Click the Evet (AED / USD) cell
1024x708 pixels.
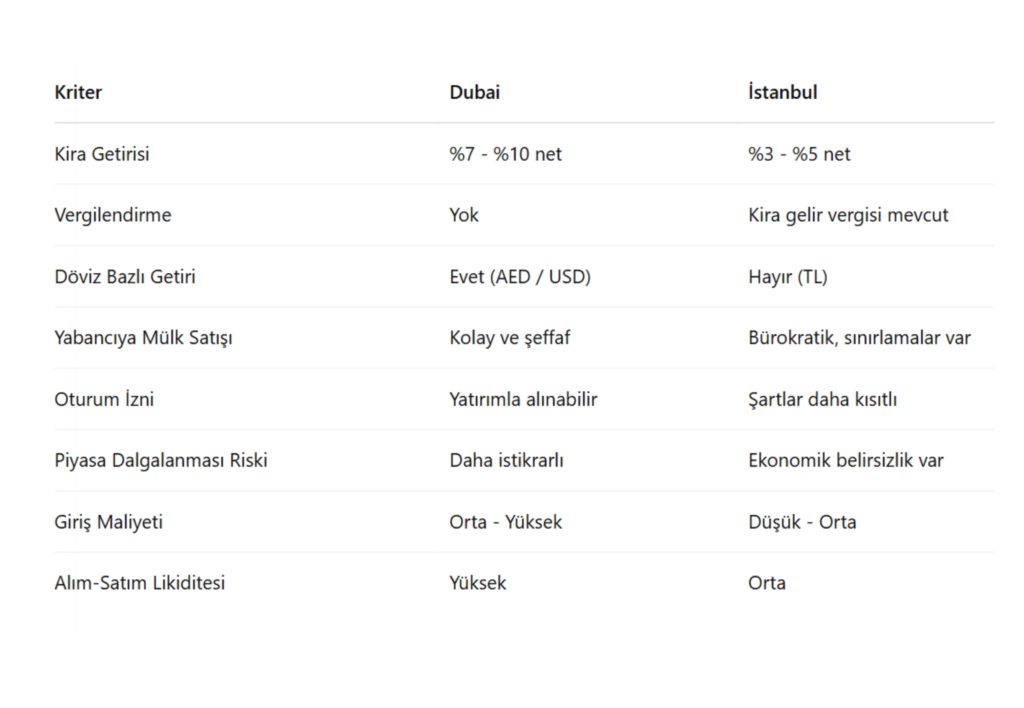click(x=519, y=277)
